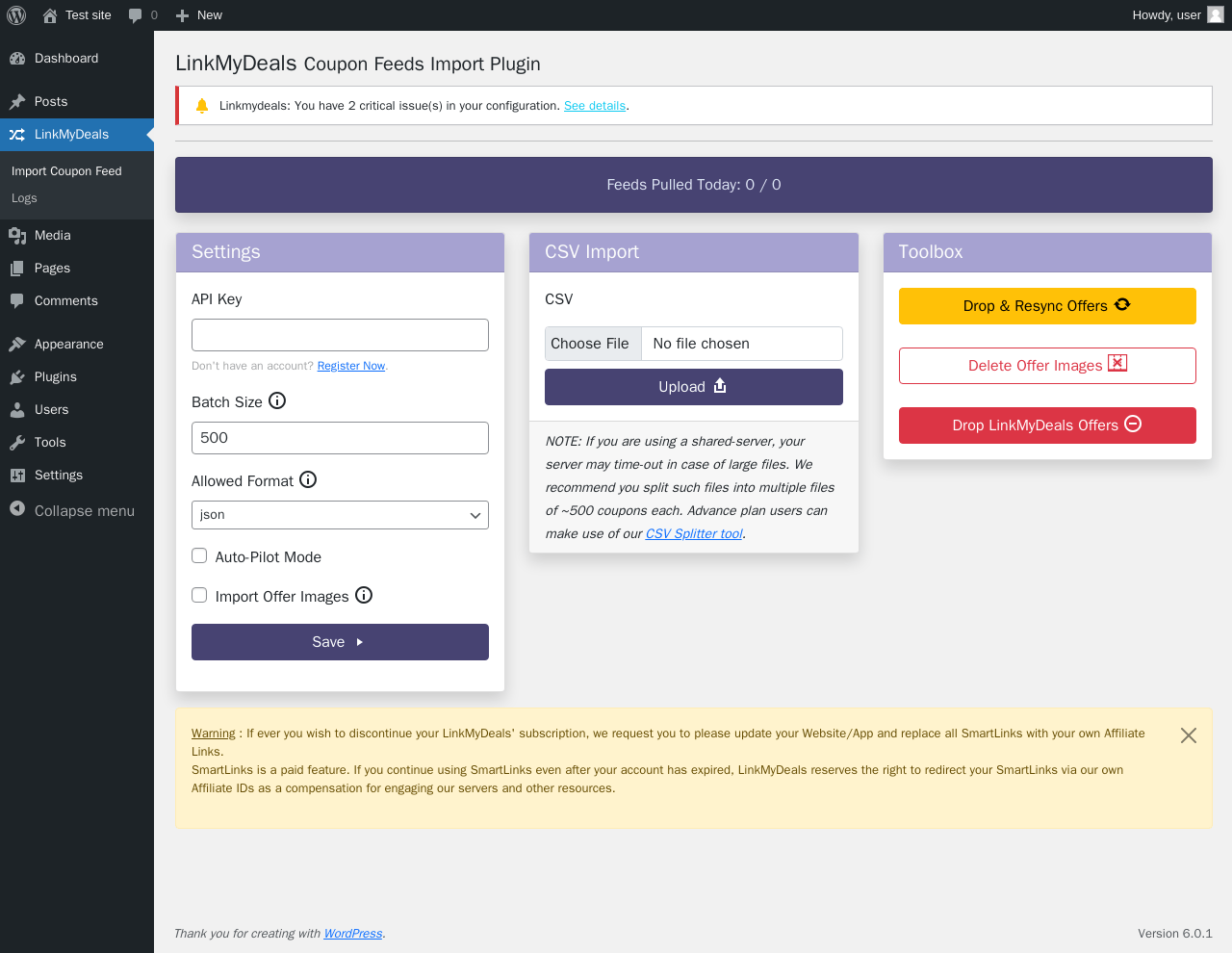Viewport: 1232px width, 953px height.
Task: Click the Media sidebar icon
Action: tap(17, 236)
